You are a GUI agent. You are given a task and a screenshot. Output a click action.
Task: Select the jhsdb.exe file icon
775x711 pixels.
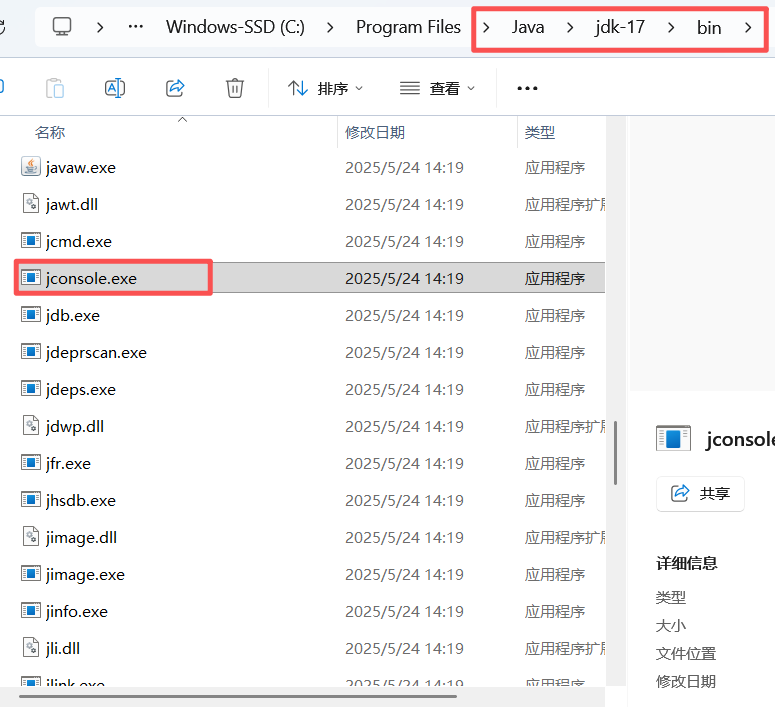(x=31, y=500)
